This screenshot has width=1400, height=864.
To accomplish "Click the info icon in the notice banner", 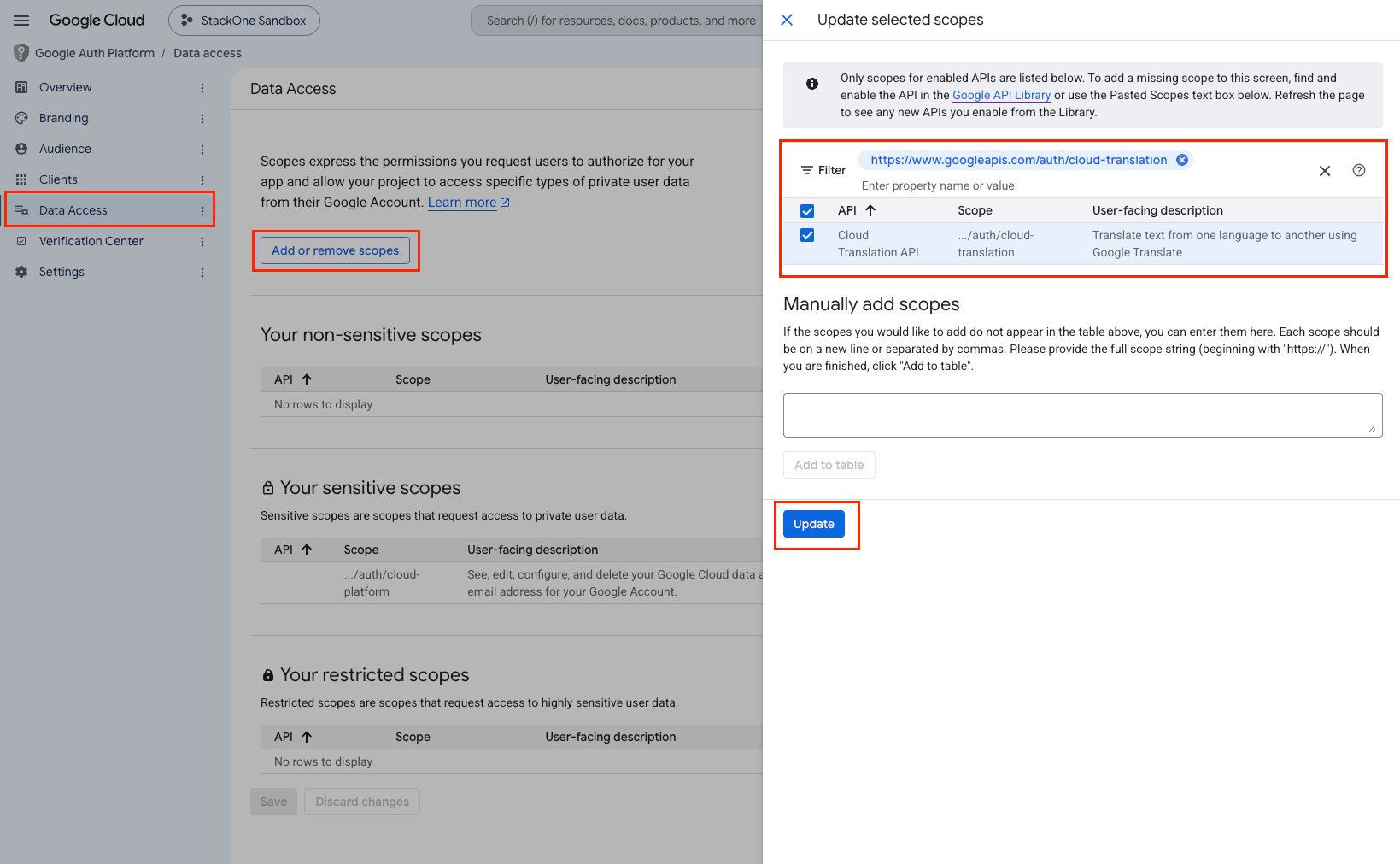I will coord(812,84).
